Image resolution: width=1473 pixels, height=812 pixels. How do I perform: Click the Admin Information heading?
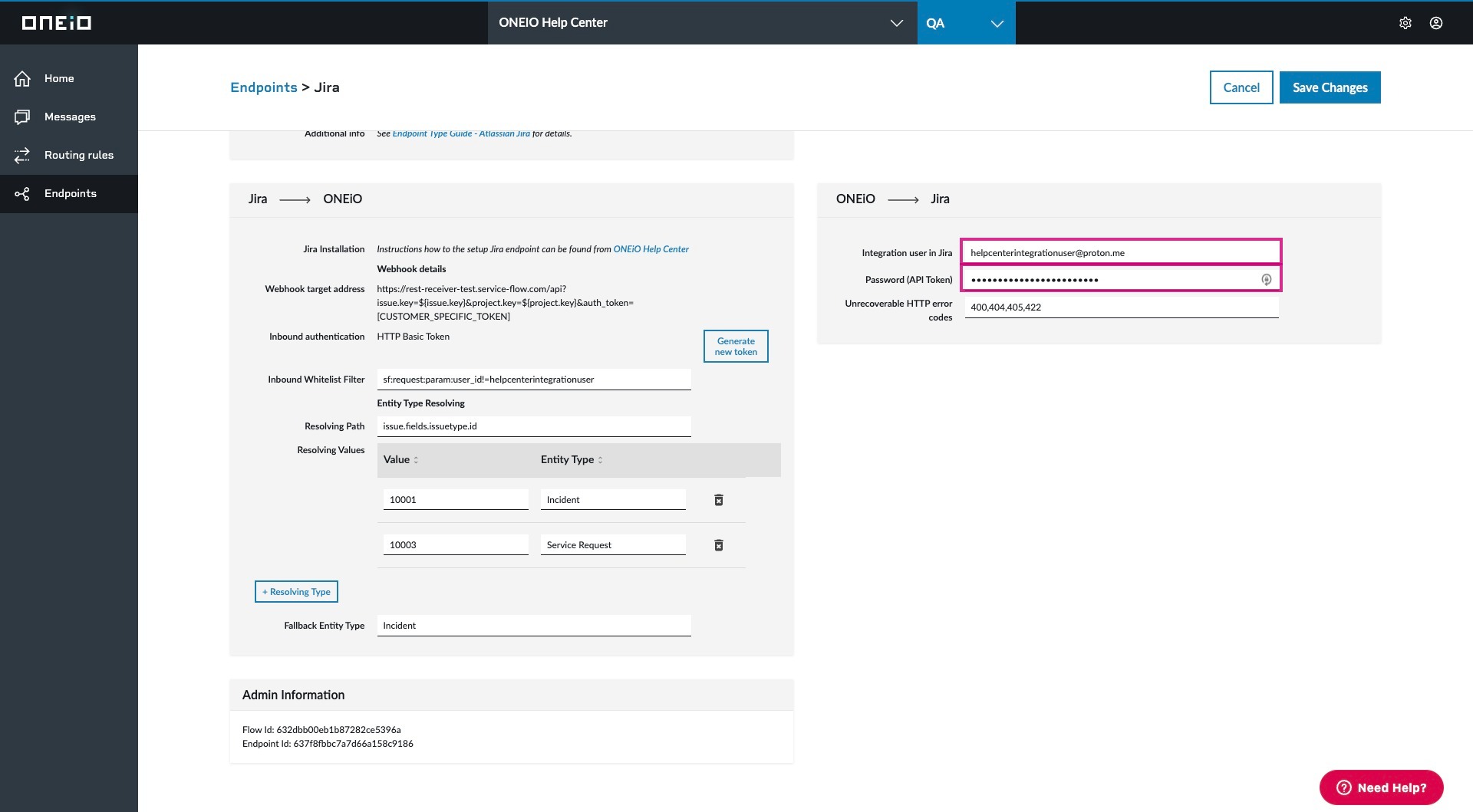[294, 695]
